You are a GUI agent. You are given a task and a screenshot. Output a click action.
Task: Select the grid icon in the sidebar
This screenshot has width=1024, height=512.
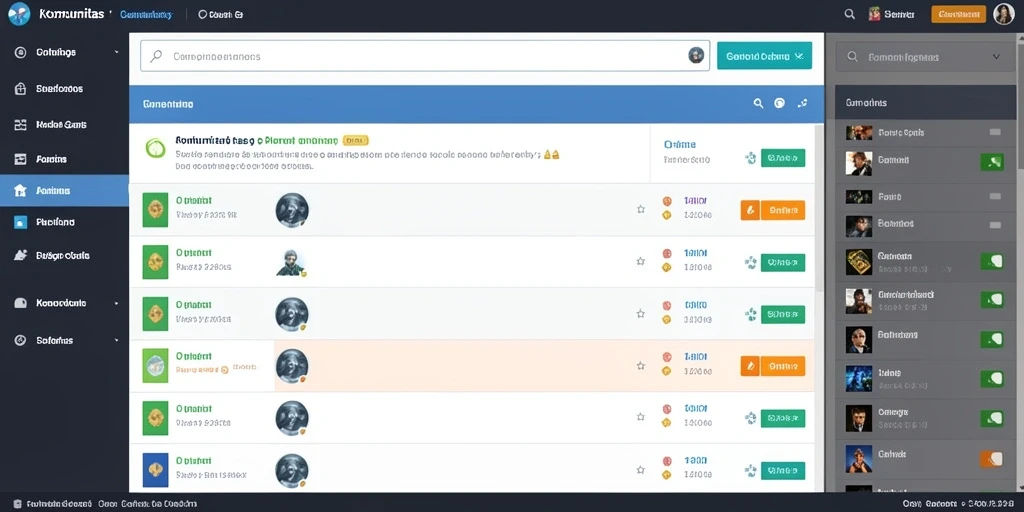[x=20, y=124]
